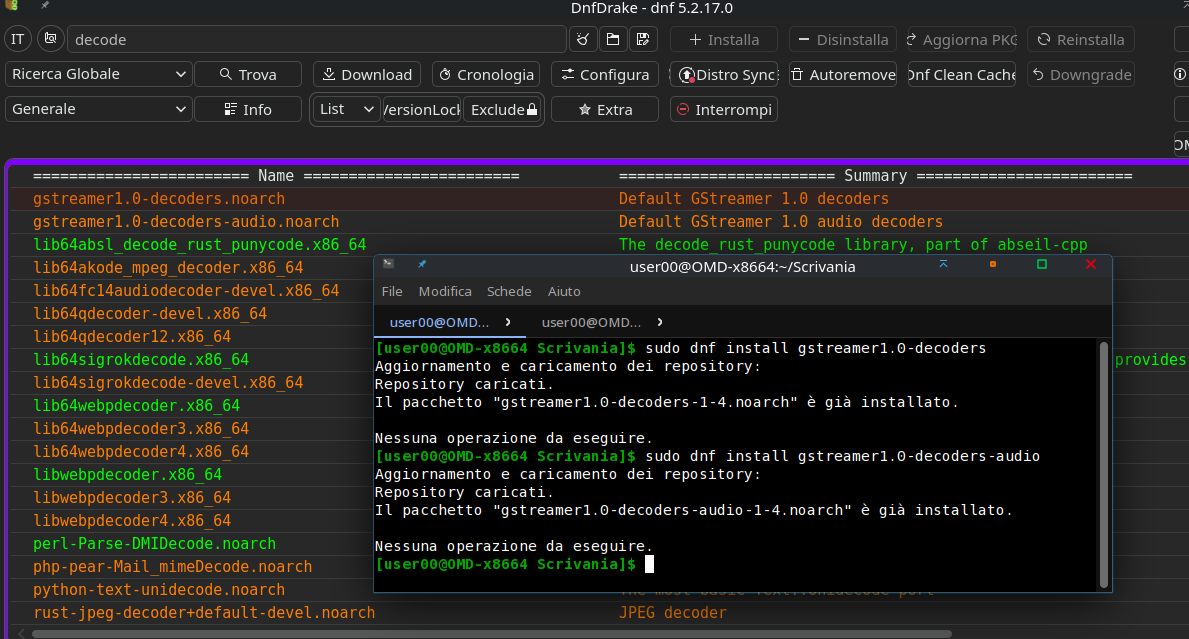Run Autoremove
Image resolution: width=1189 pixels, height=639 pixels.
[x=843, y=74]
